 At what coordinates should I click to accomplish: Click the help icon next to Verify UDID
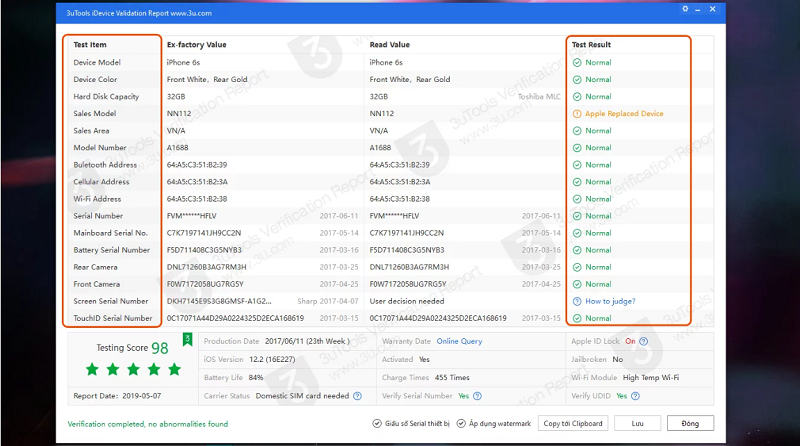(635, 396)
